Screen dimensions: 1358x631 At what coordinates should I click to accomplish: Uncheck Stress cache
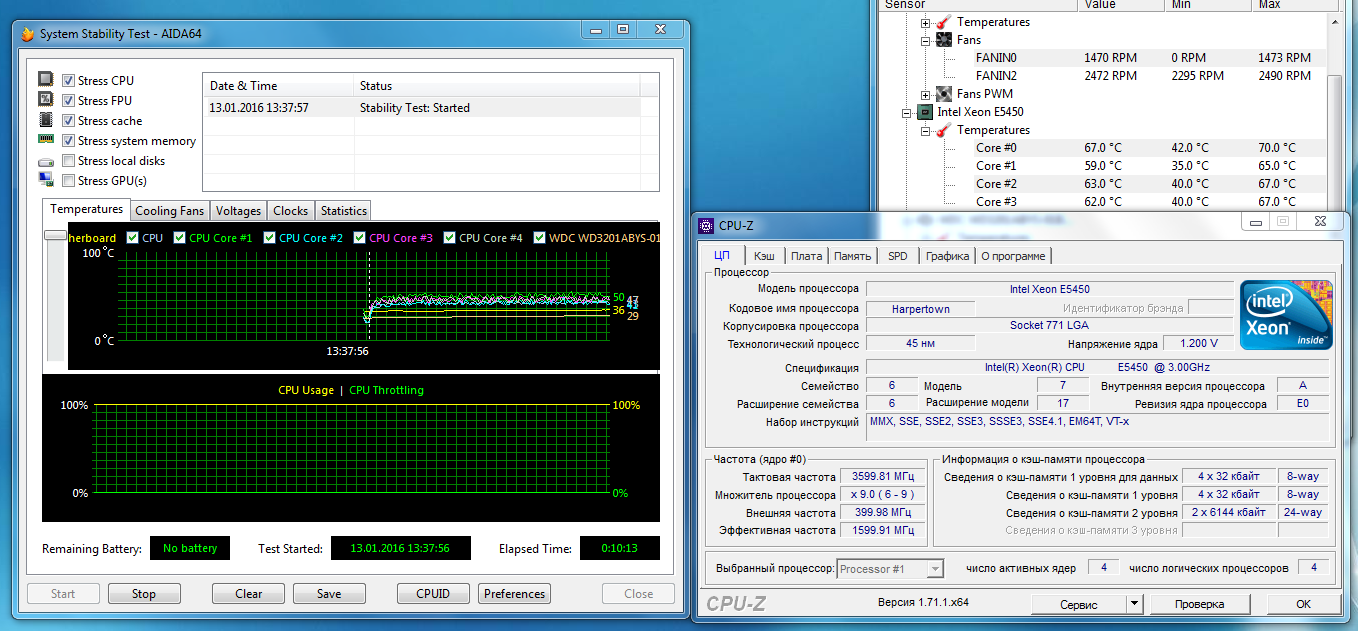[x=68, y=120]
